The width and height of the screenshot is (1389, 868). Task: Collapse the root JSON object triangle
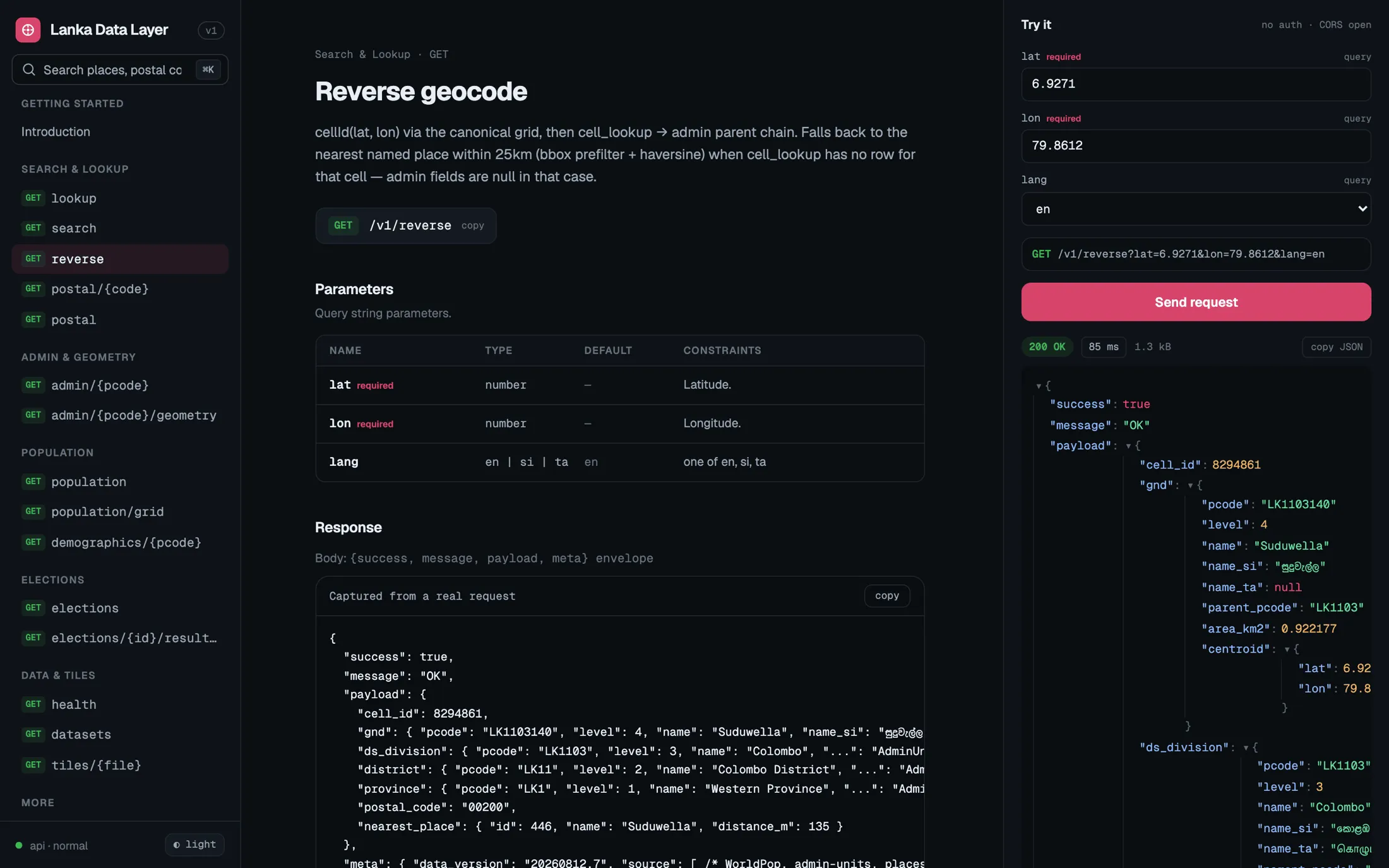pyautogui.click(x=1039, y=386)
